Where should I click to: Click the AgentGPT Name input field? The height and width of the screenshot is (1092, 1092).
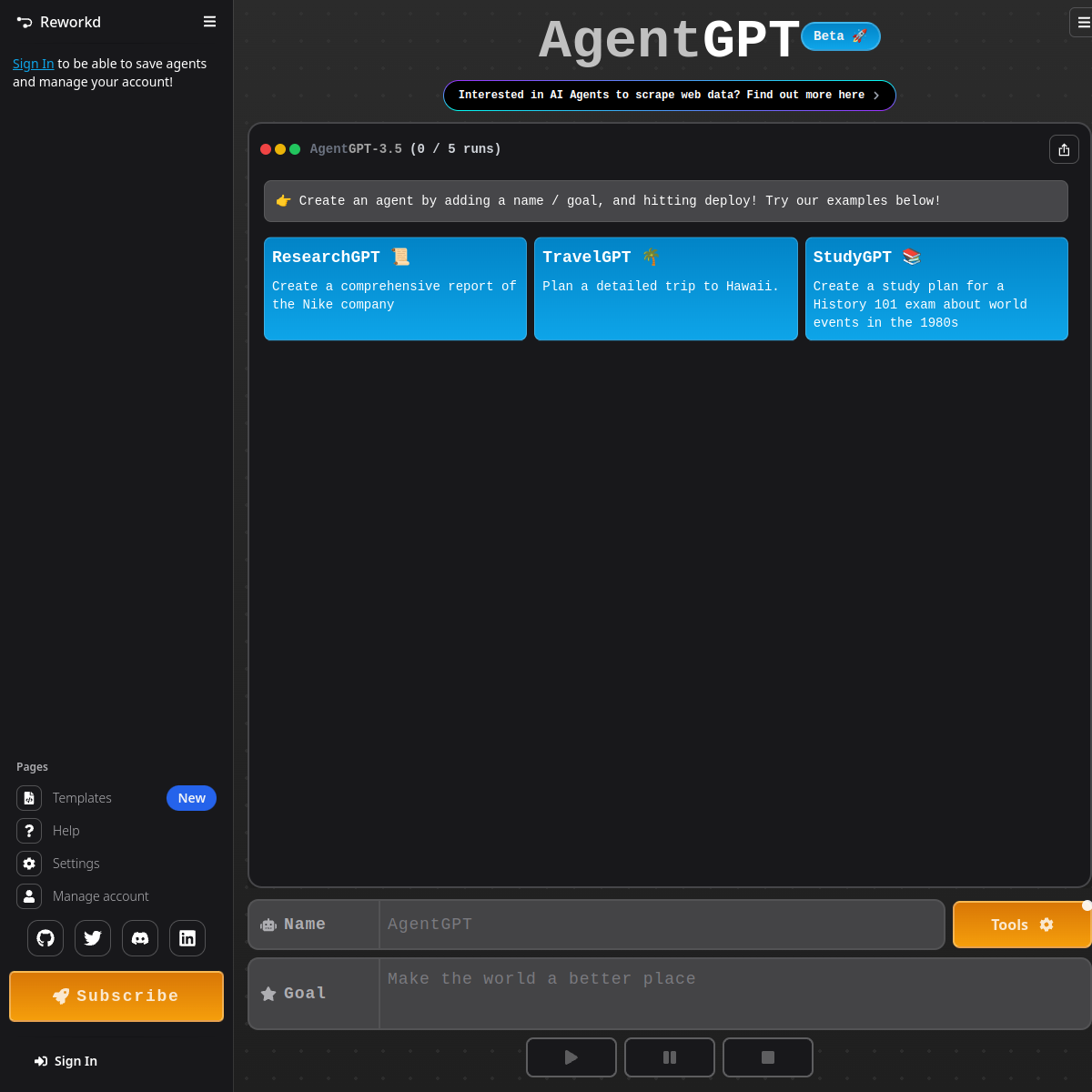662,924
